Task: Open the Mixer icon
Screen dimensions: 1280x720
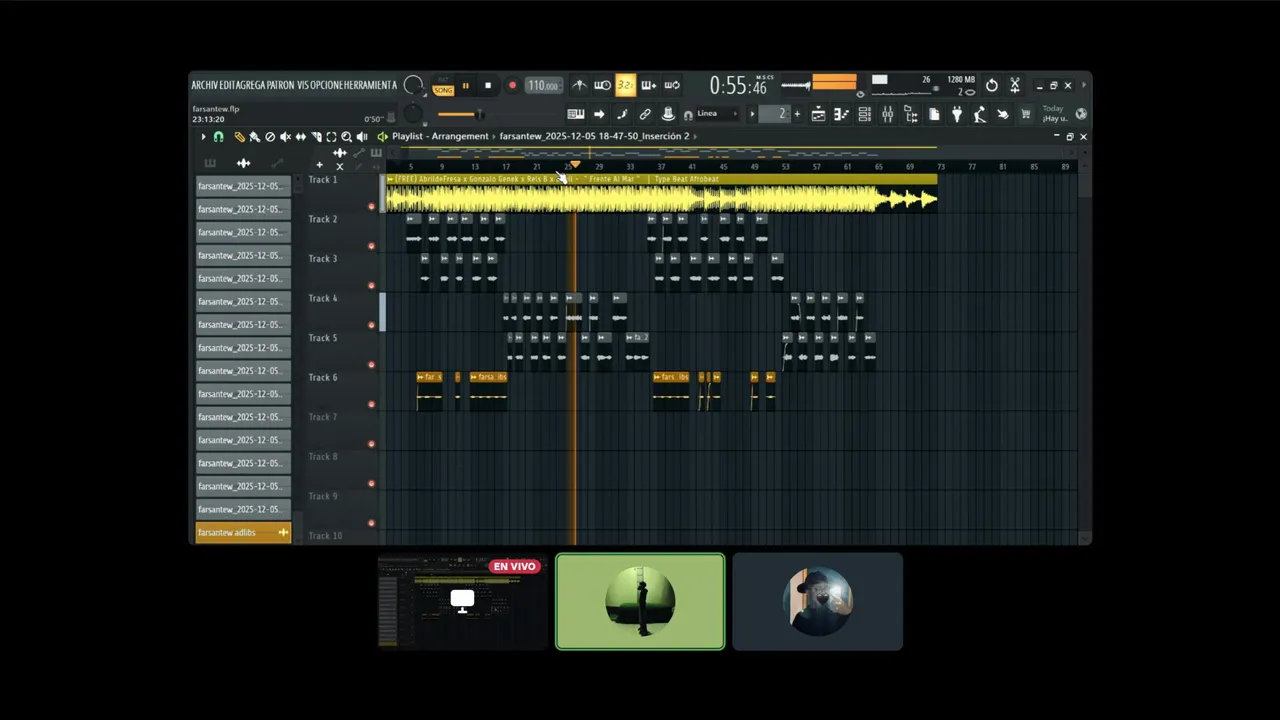Action: pos(887,114)
